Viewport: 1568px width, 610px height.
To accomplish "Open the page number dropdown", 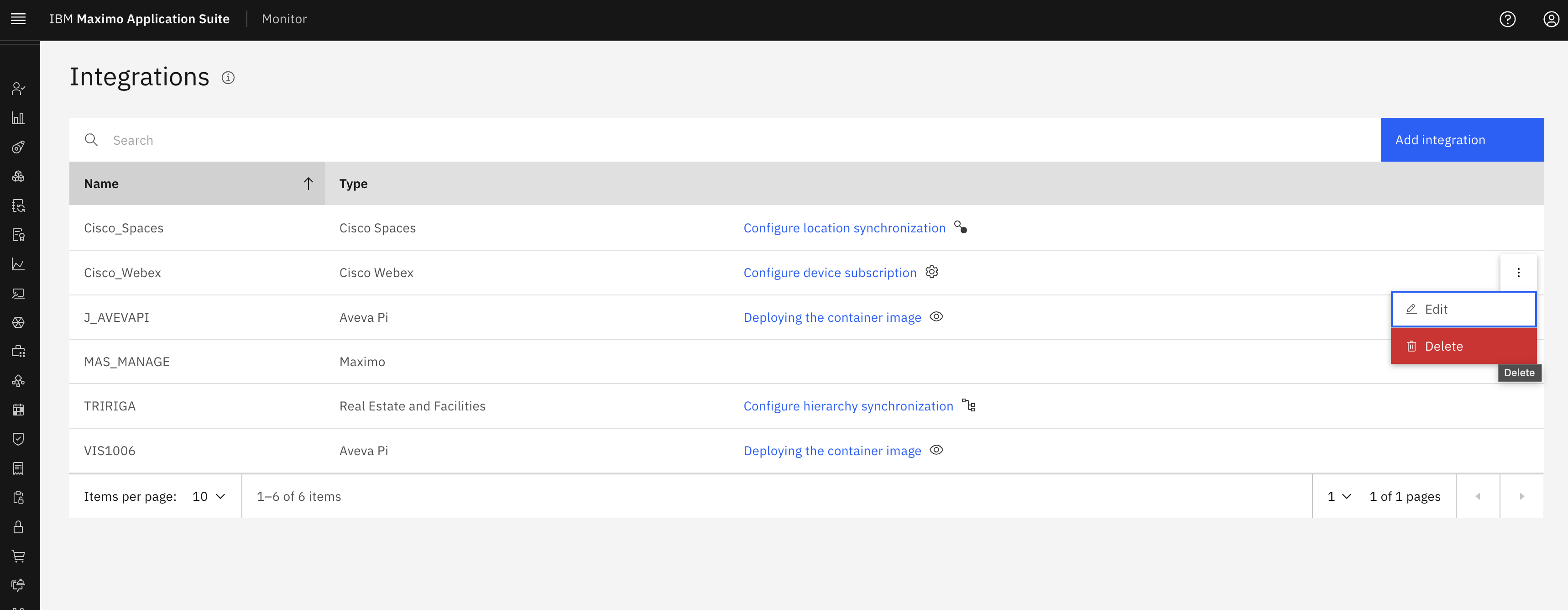I will click(x=1339, y=497).
